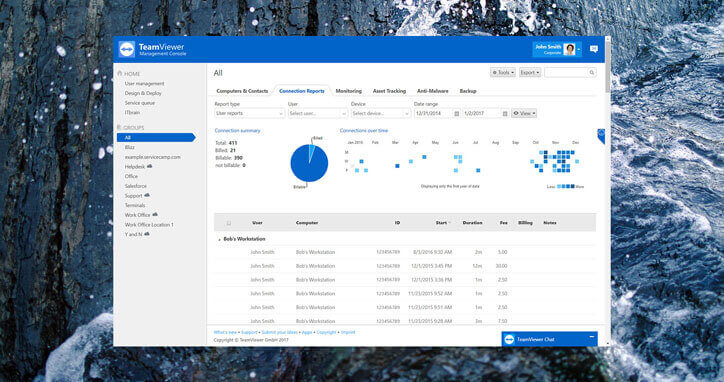The image size is (724, 382).
Task: Click the Computer column header
Action: tap(307, 223)
